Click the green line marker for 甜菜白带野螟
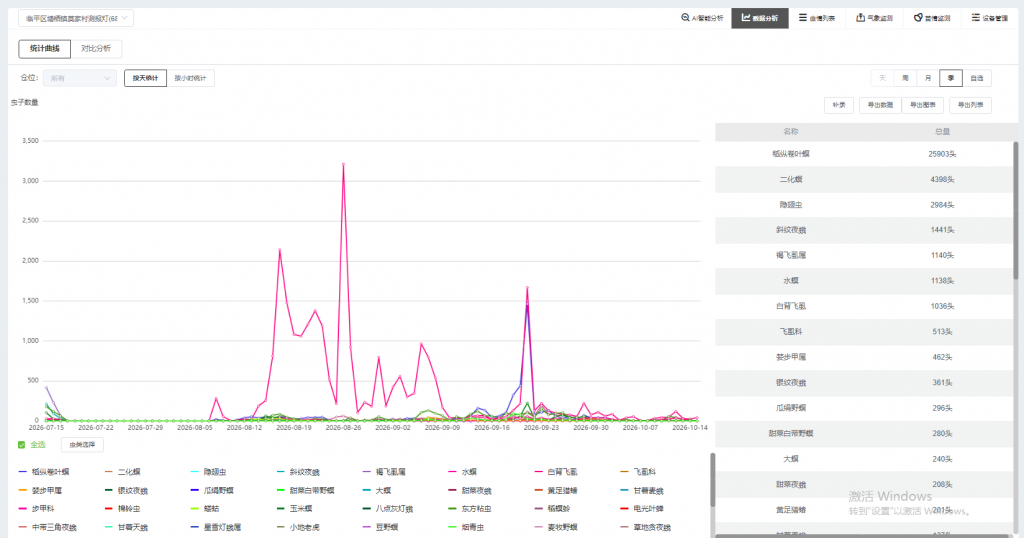The height and width of the screenshot is (538, 1024). coord(281,490)
